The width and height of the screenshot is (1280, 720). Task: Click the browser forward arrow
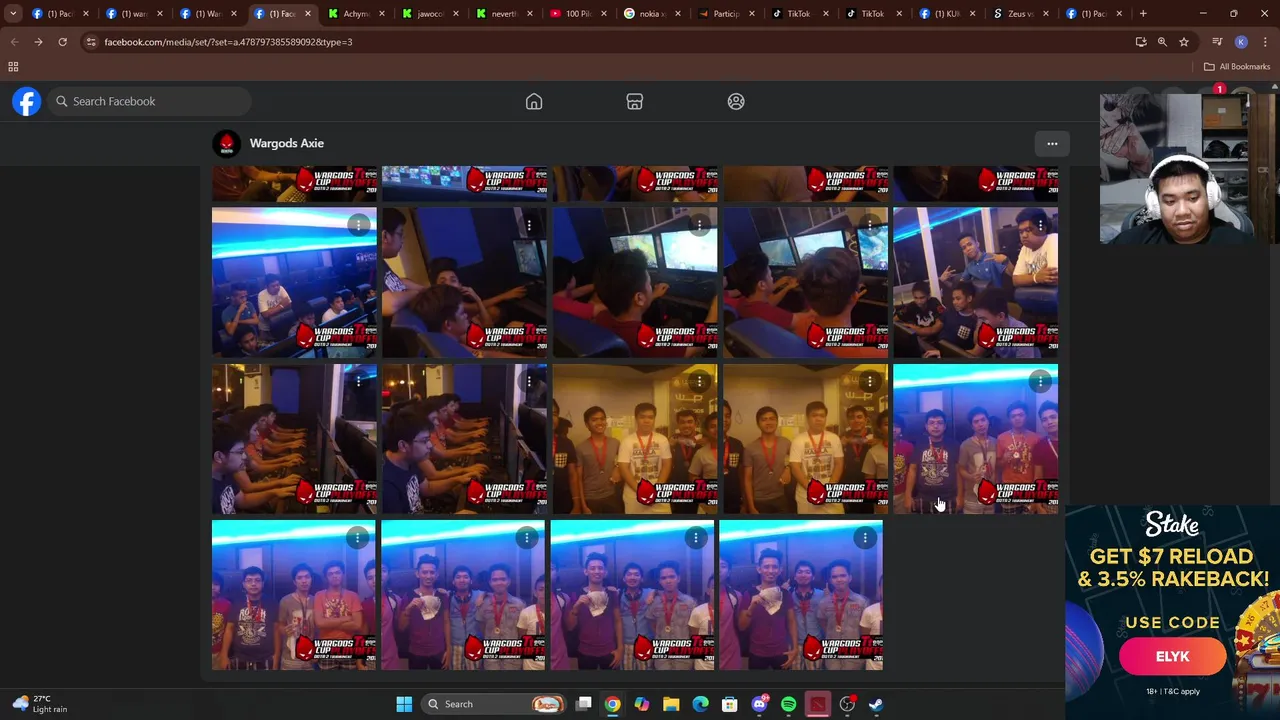coord(38,42)
